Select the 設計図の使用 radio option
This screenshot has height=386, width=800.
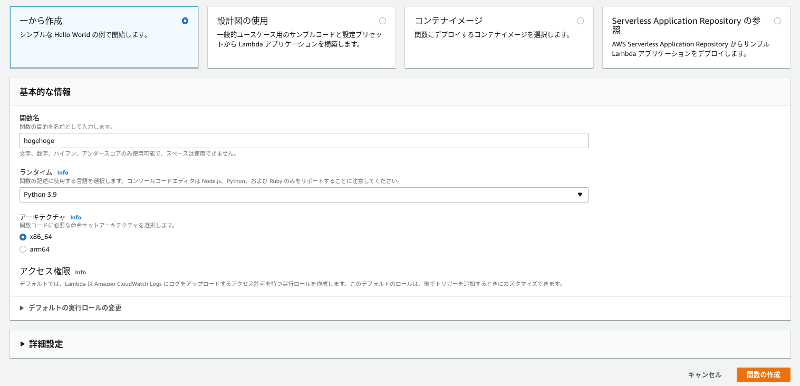[383, 21]
